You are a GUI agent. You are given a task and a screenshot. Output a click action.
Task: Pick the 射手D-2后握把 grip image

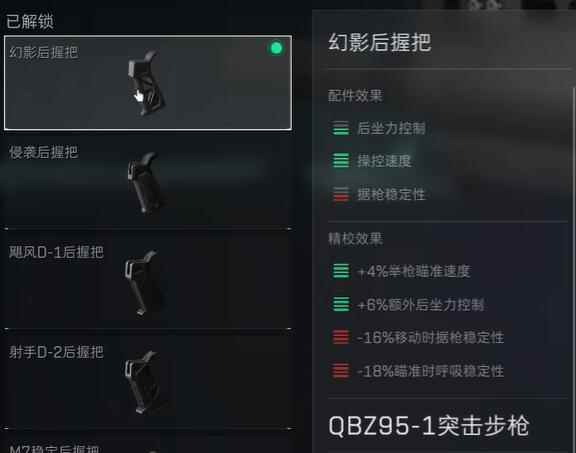click(141, 382)
